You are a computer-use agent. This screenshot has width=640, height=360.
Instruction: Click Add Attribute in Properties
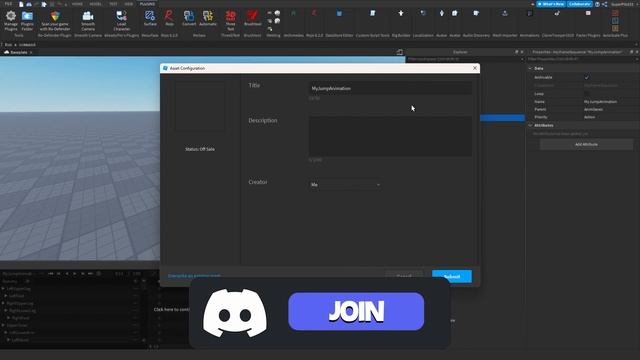click(586, 144)
